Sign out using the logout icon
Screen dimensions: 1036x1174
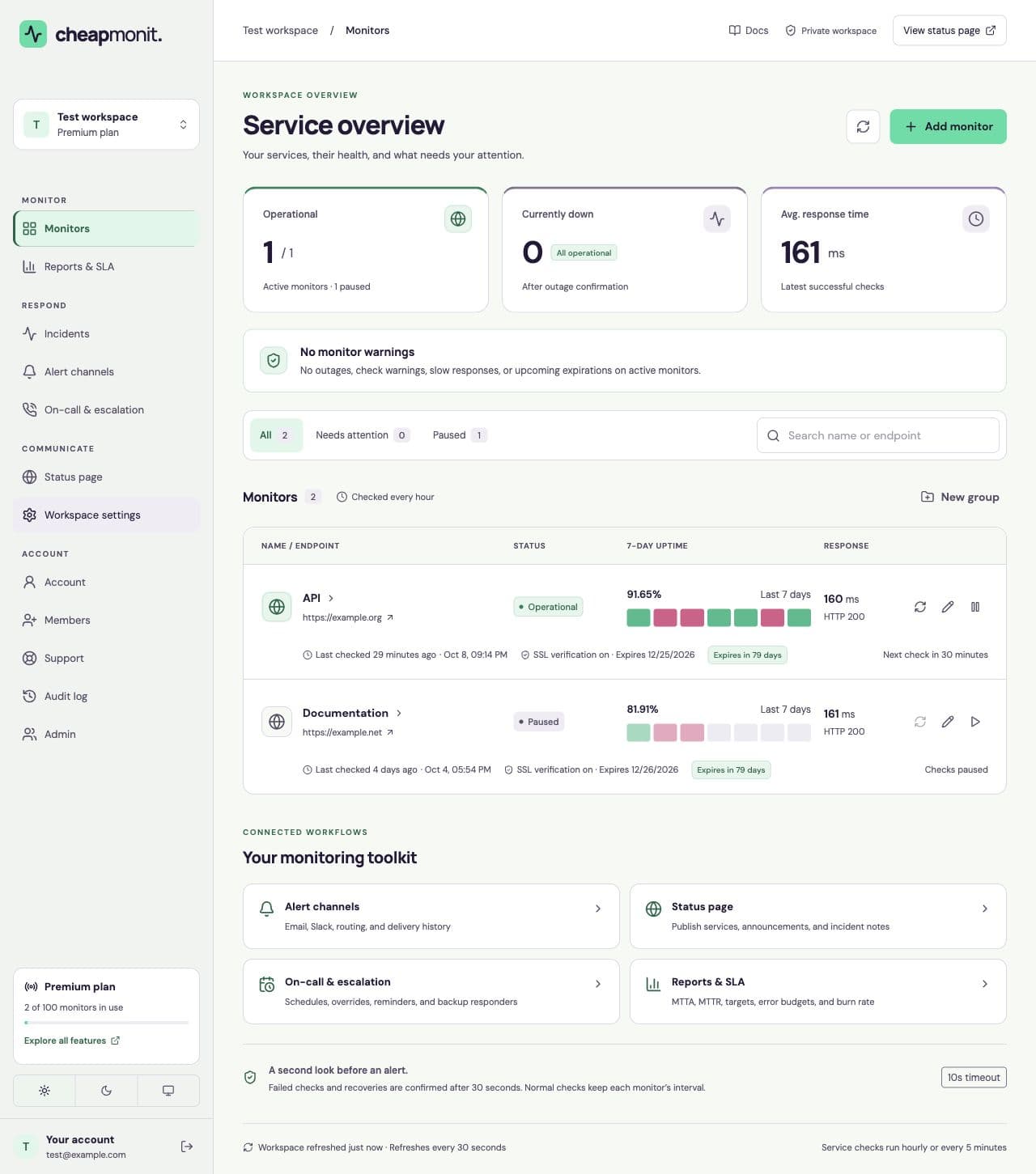187,1146
